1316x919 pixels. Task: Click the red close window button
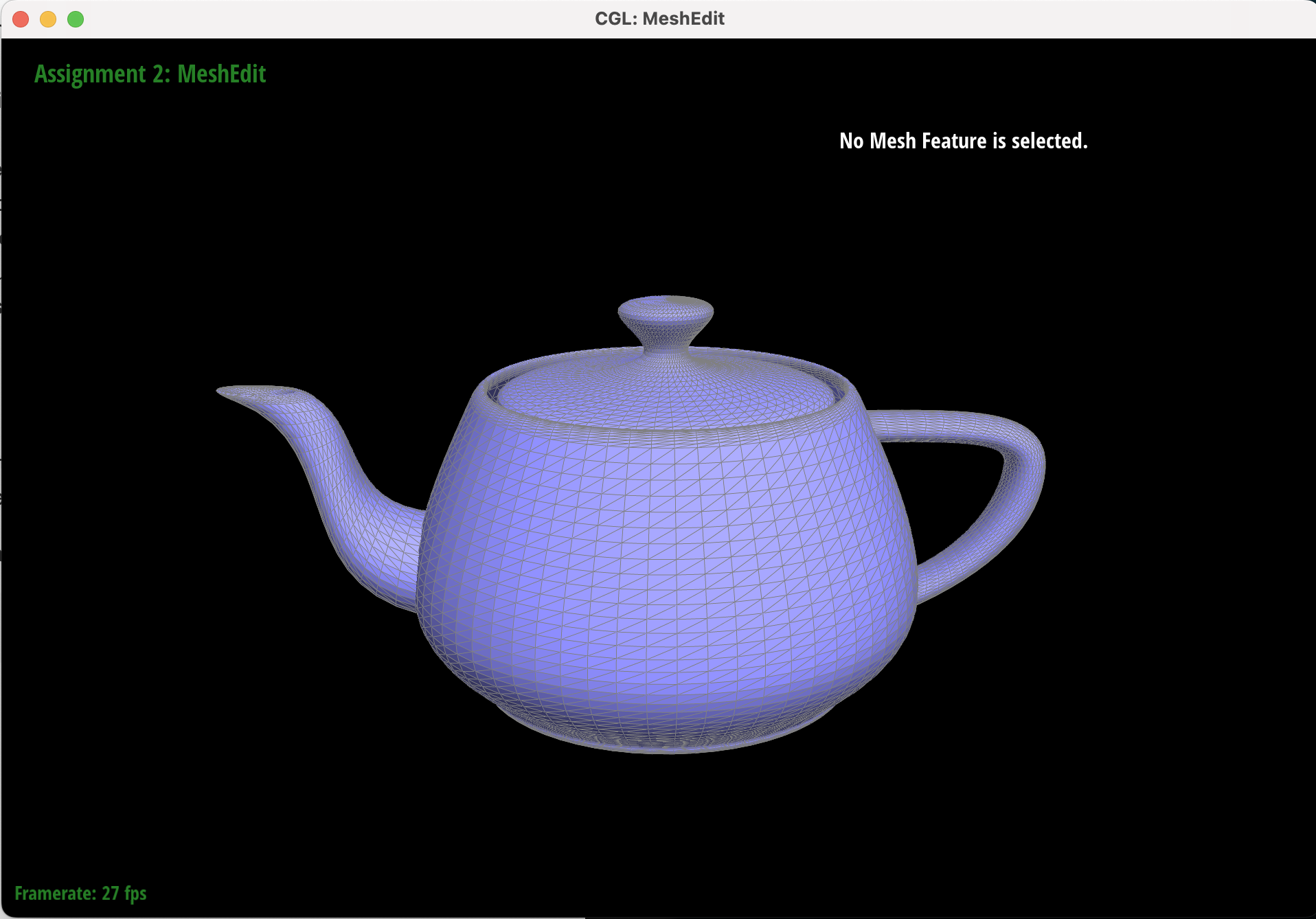[21, 19]
